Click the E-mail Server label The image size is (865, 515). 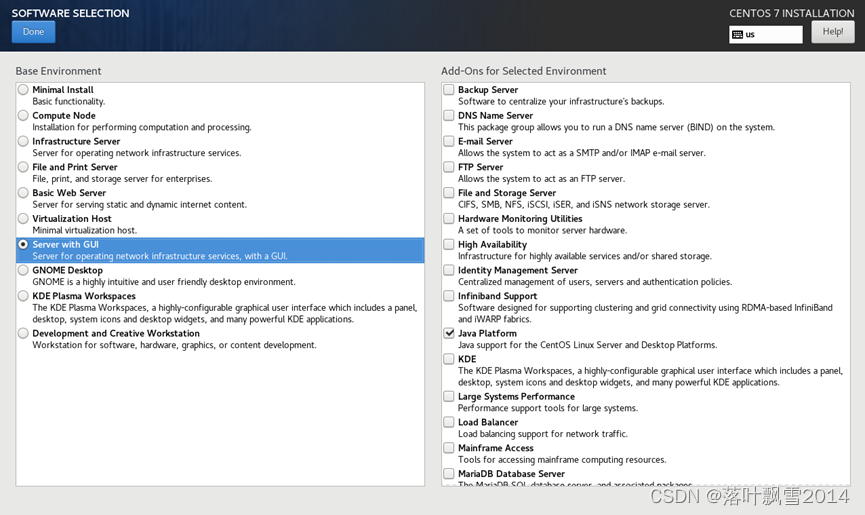pyautogui.click(x=485, y=141)
